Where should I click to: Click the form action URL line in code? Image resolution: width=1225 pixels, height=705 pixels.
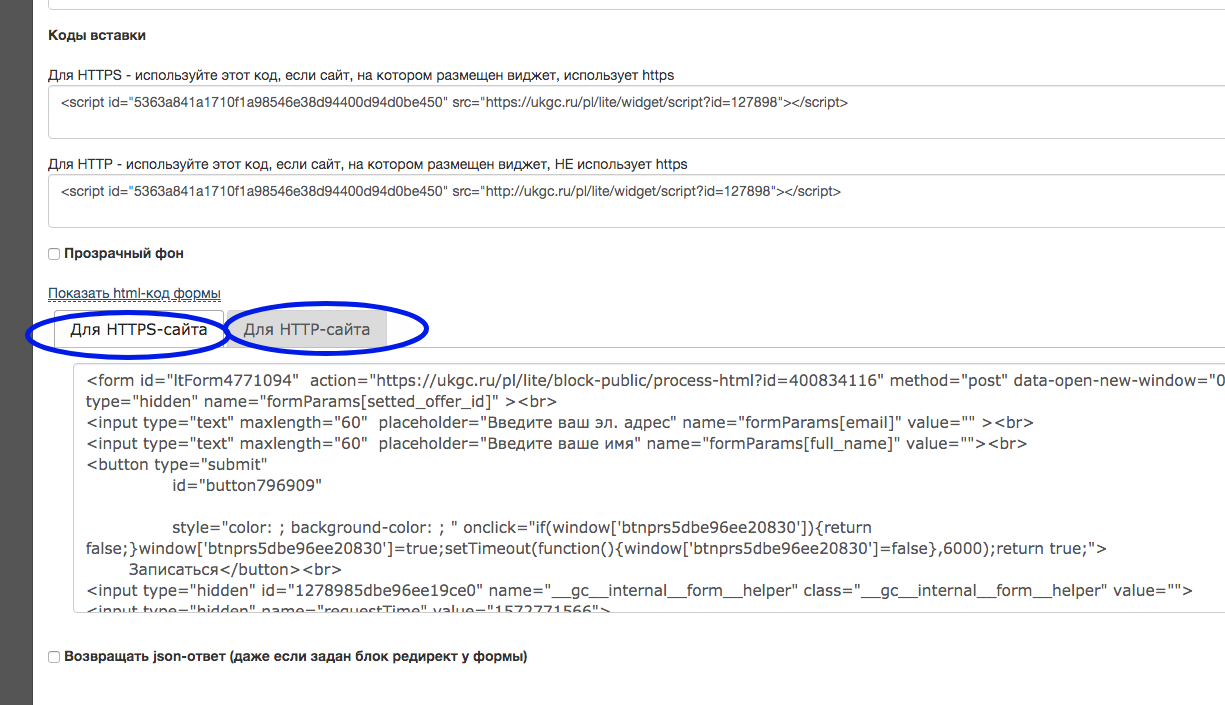click(655, 380)
